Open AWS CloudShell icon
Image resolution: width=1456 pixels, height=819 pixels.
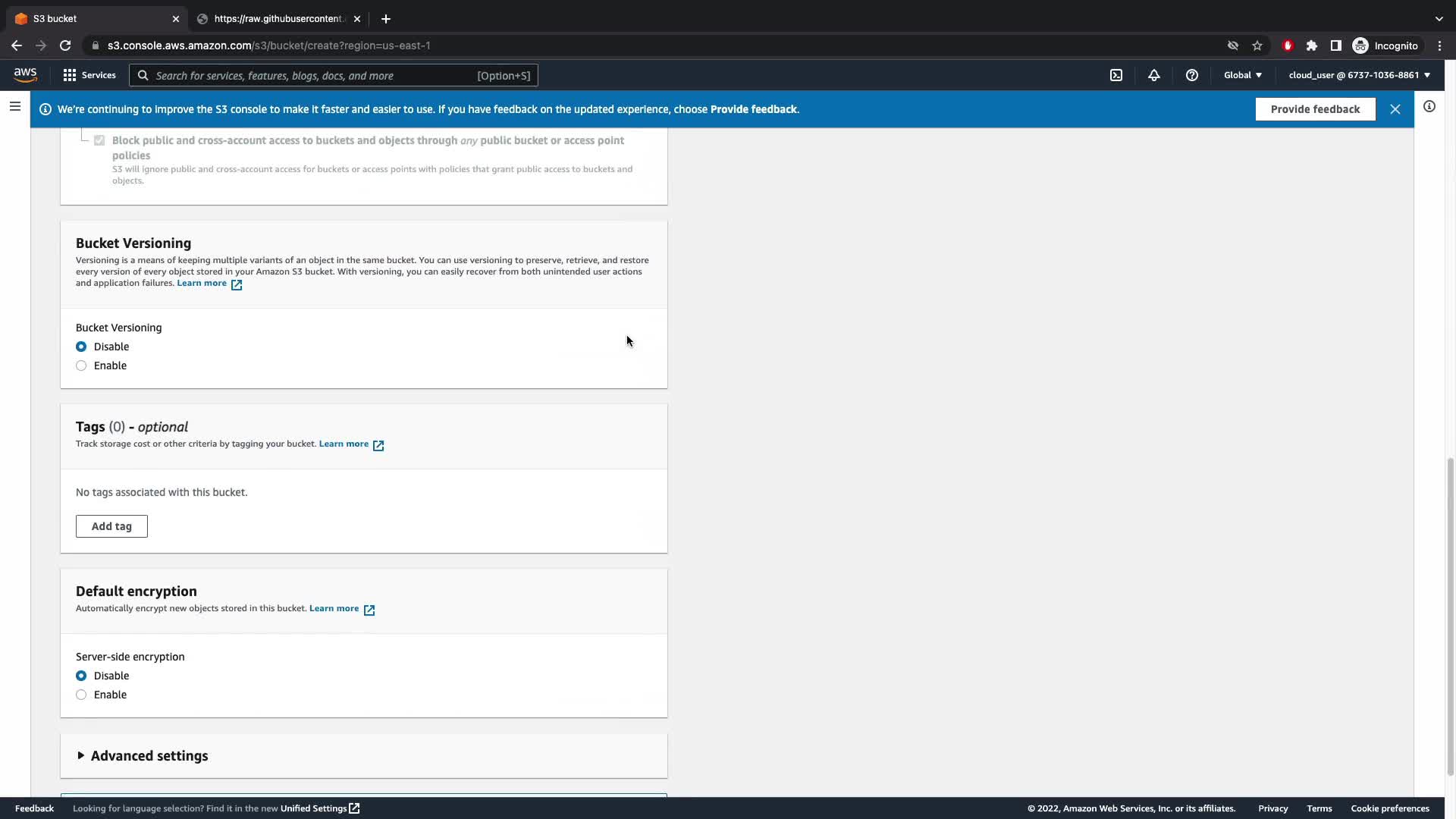pos(1116,75)
